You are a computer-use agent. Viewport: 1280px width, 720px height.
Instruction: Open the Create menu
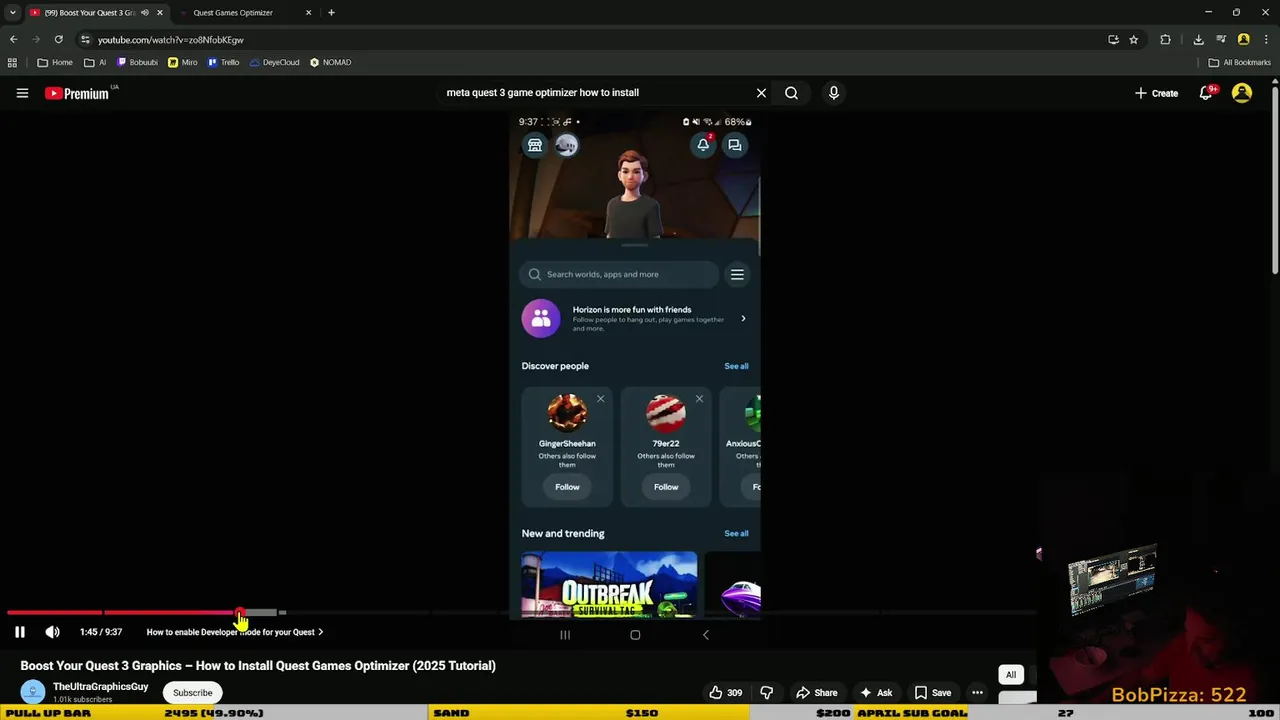click(x=1156, y=93)
